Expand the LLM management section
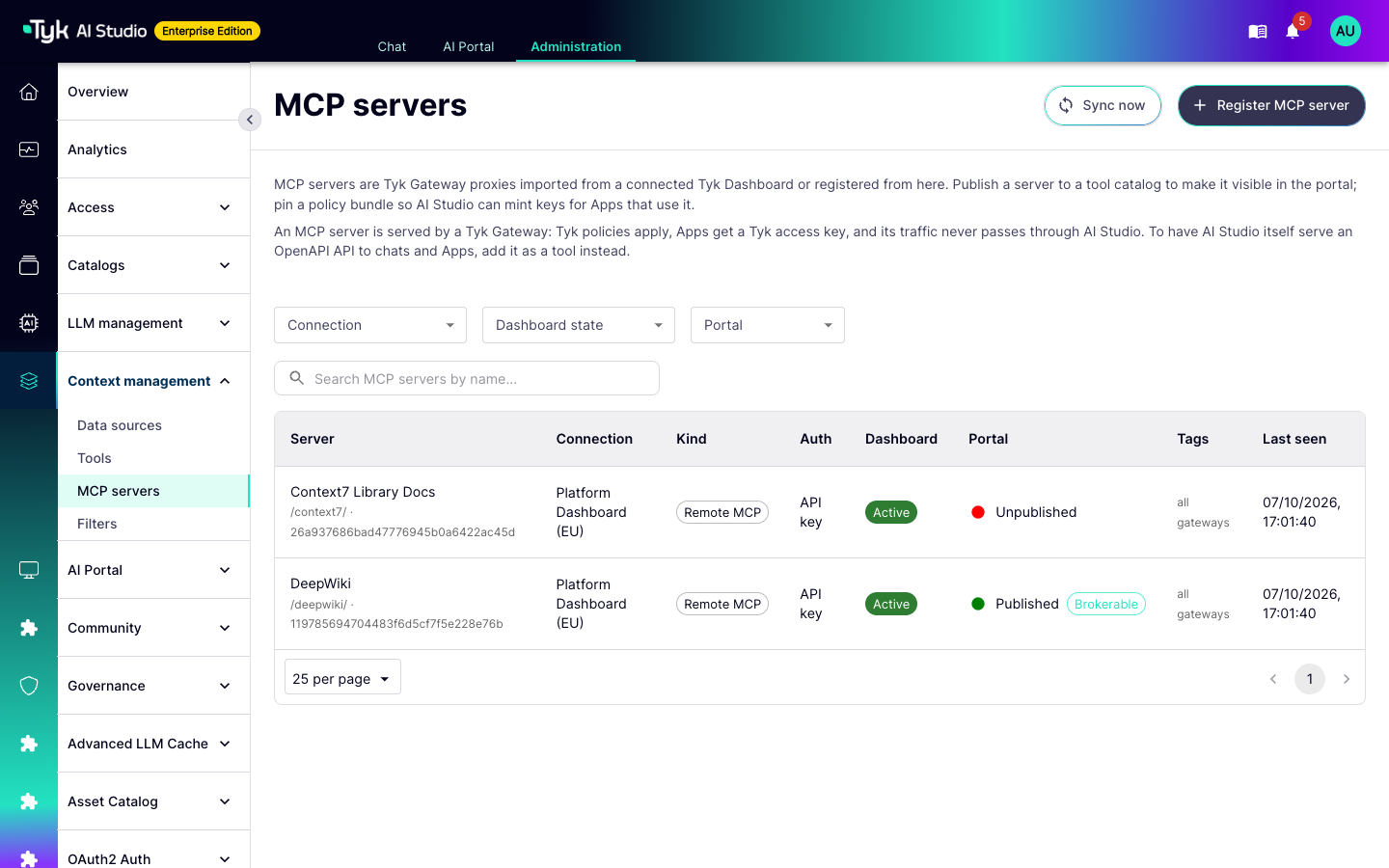 click(154, 323)
